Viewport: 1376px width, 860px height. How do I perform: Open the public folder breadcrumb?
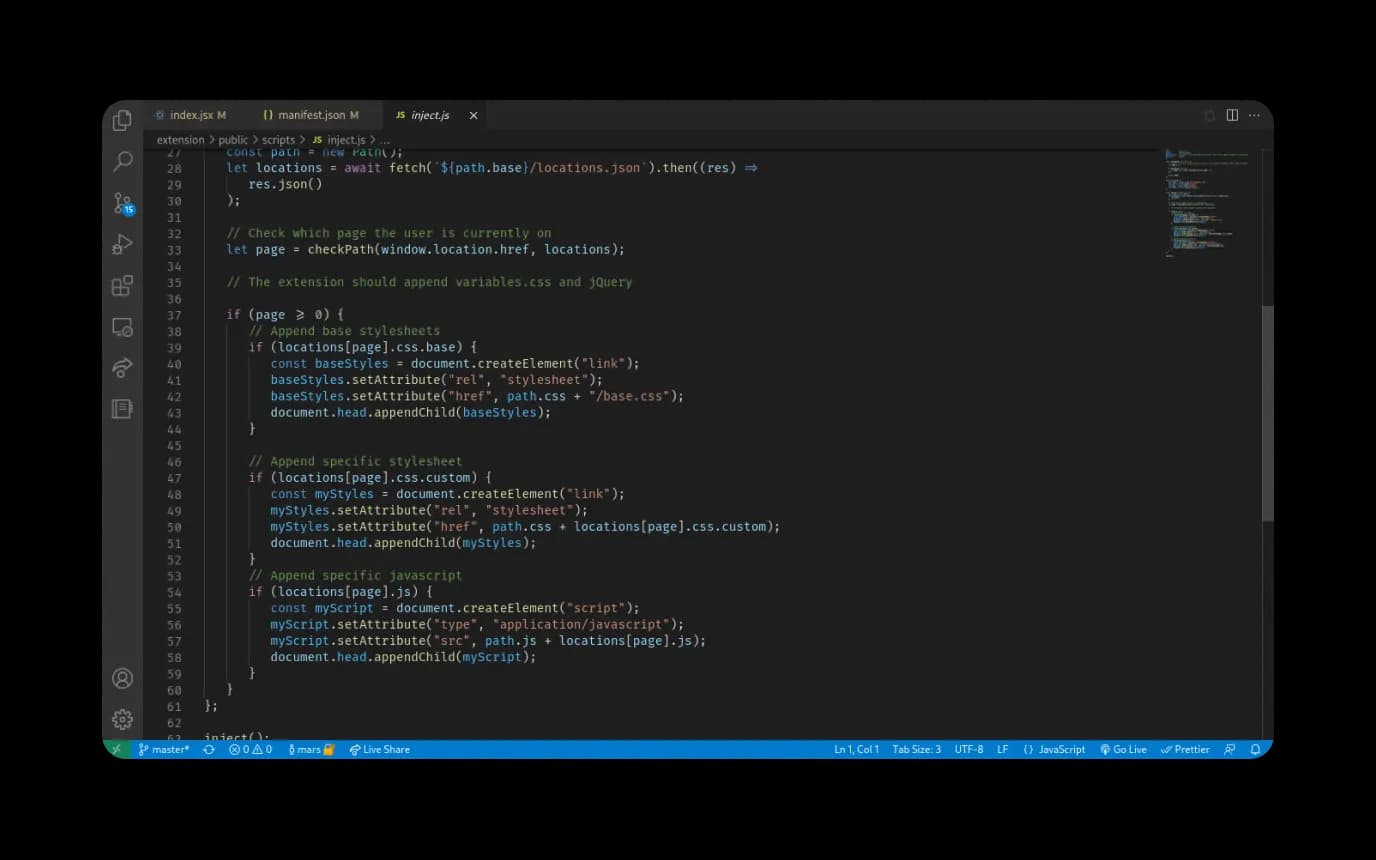coord(232,140)
